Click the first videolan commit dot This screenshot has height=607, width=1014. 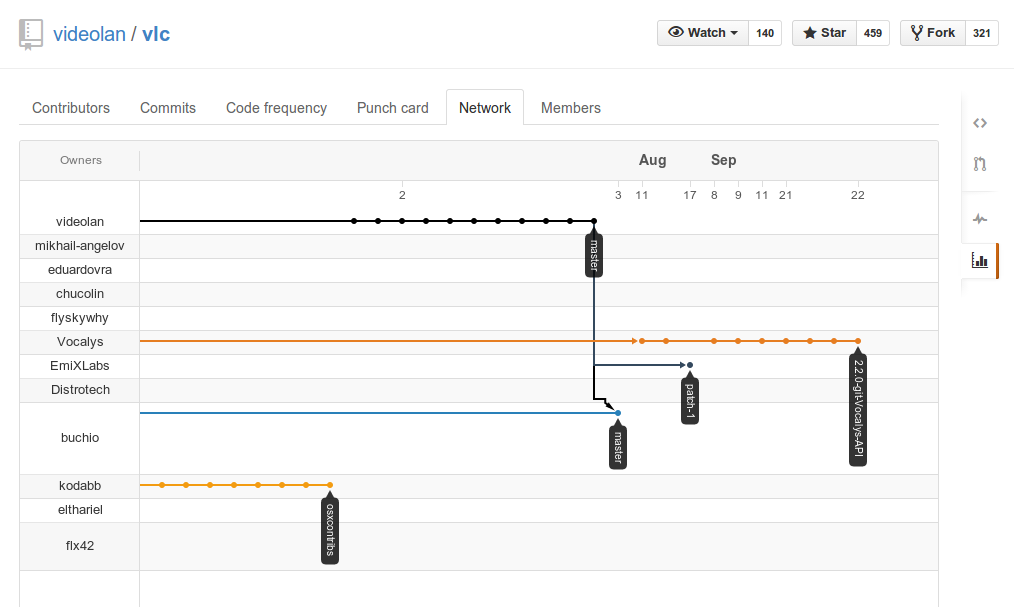click(x=354, y=221)
